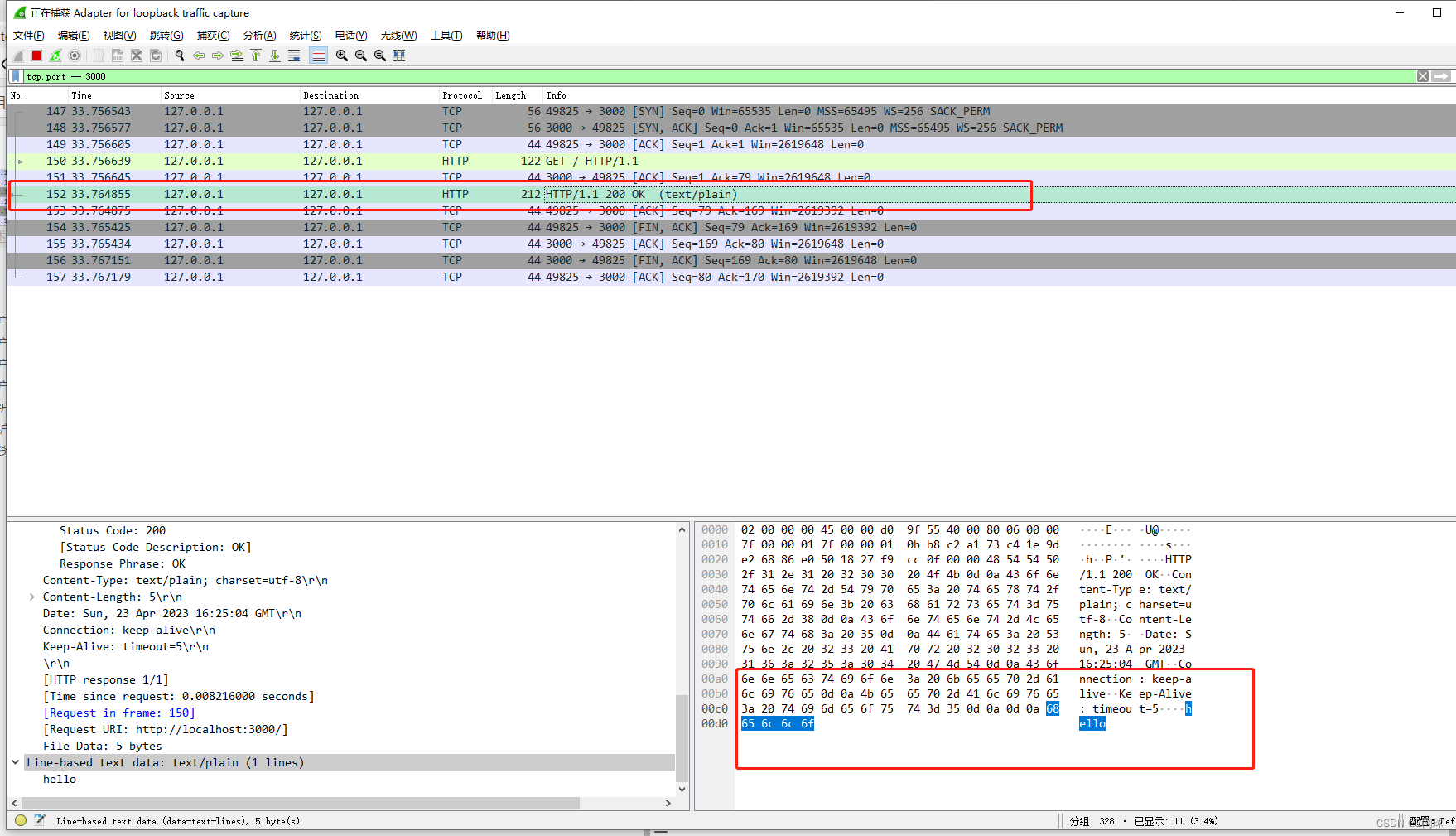Select packet 154 FIN, ACK row
The image size is (1456, 836).
731,227
